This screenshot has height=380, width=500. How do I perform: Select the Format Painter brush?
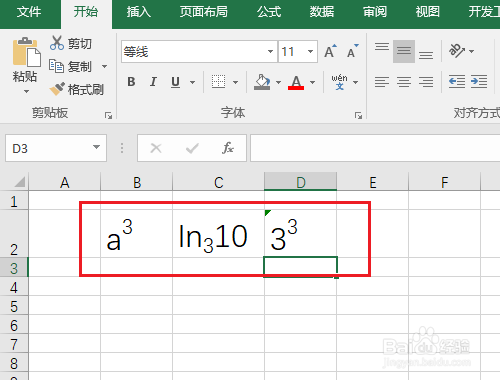point(57,89)
